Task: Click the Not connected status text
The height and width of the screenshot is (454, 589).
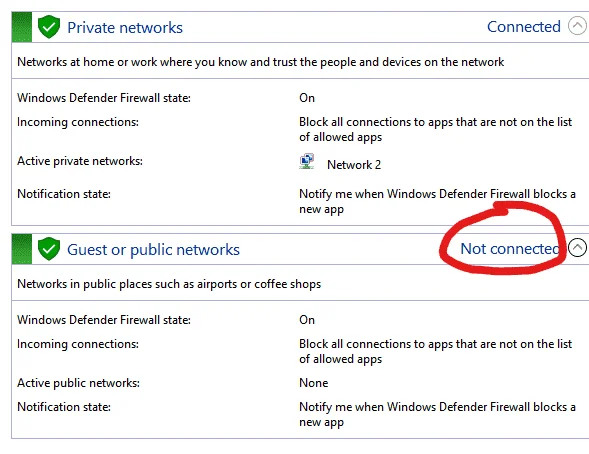Action: [x=510, y=249]
